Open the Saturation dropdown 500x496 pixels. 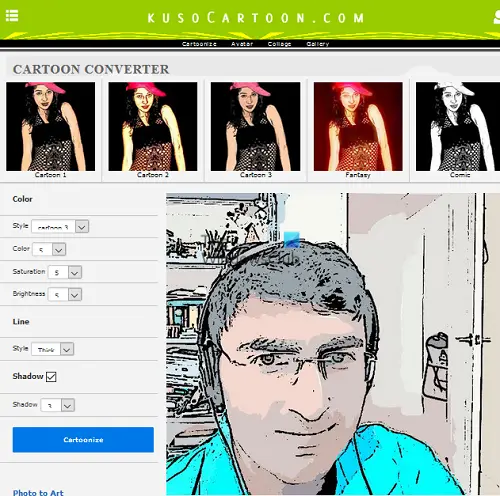[65, 272]
